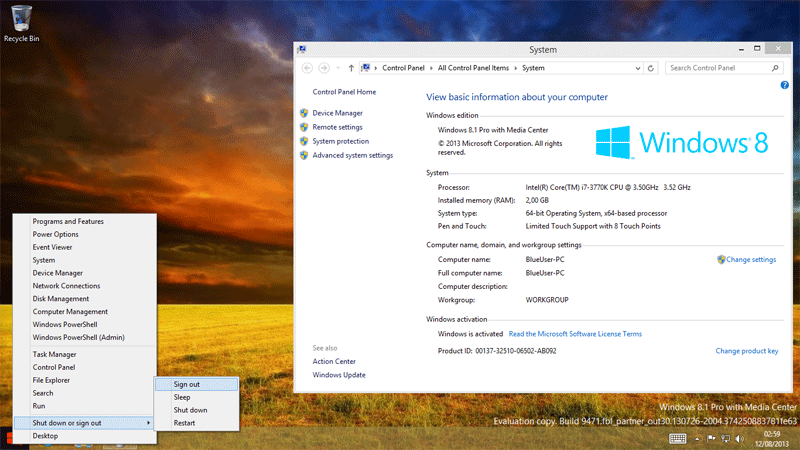Open Remote settings link
The image size is (800, 450).
(x=337, y=127)
